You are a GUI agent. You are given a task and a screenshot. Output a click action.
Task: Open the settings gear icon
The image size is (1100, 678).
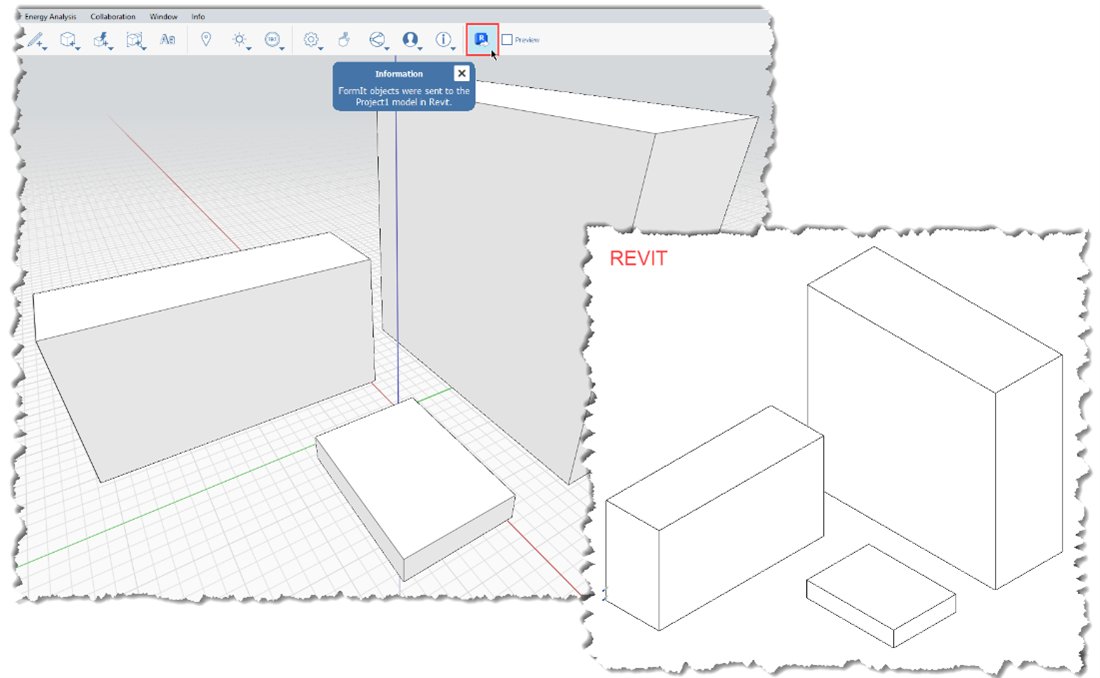[x=311, y=38]
